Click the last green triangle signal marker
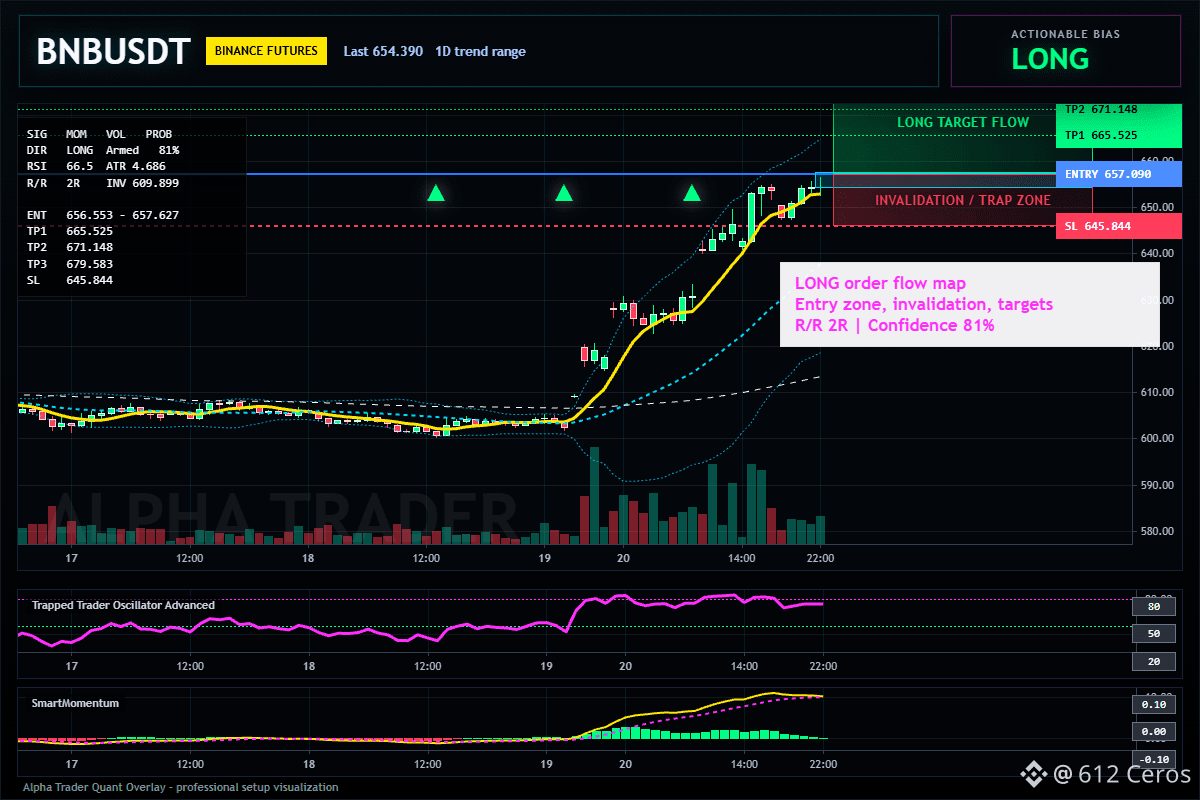 [x=692, y=193]
